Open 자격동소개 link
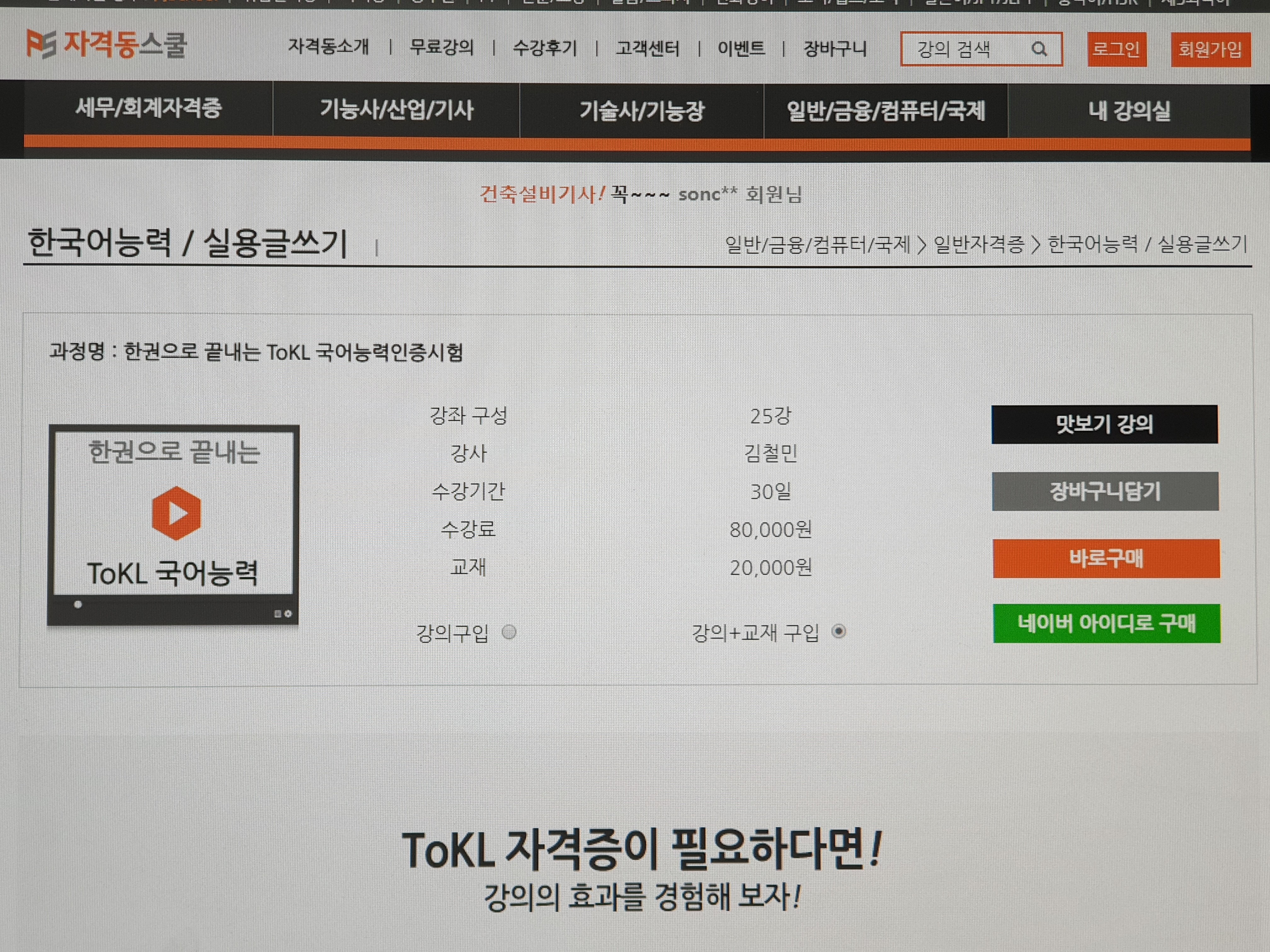The image size is (1270, 952). click(329, 46)
